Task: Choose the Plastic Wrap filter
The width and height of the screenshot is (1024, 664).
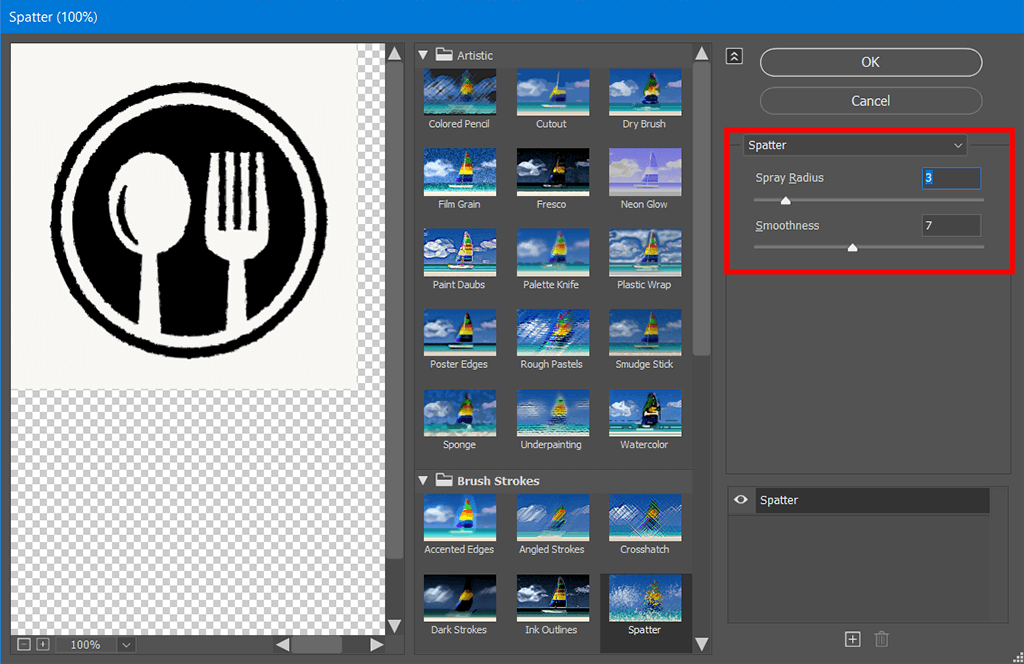Action: coord(645,253)
